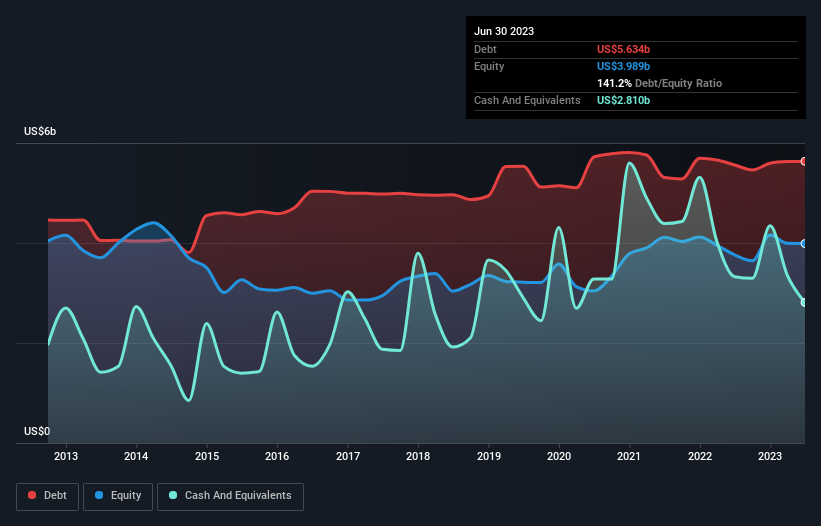
Task: Select the teal Cash endpoint marker
Action: (804, 303)
